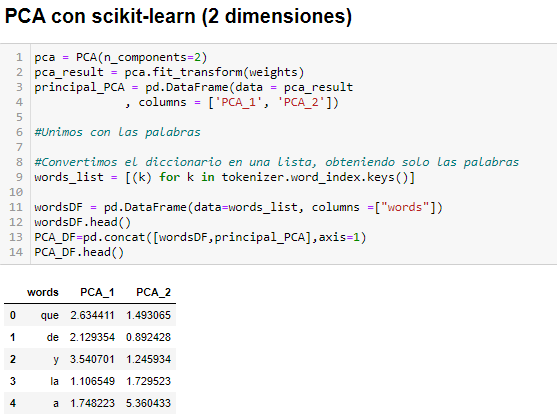
Task: Click the heading PCA con scikit-learn
Action: (178, 16)
